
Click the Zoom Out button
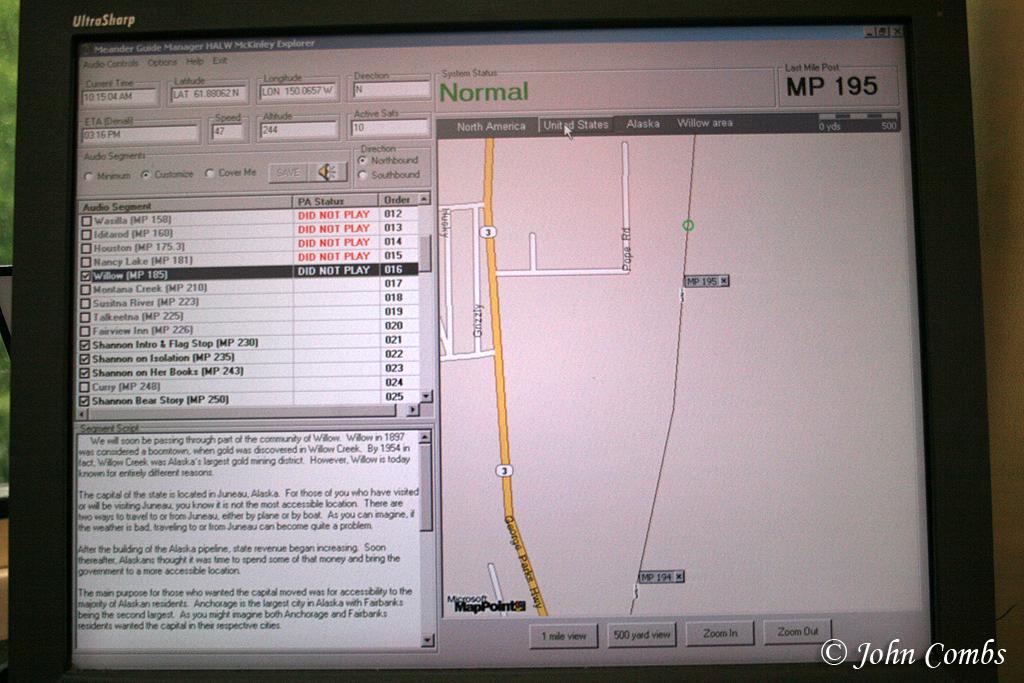tap(797, 631)
